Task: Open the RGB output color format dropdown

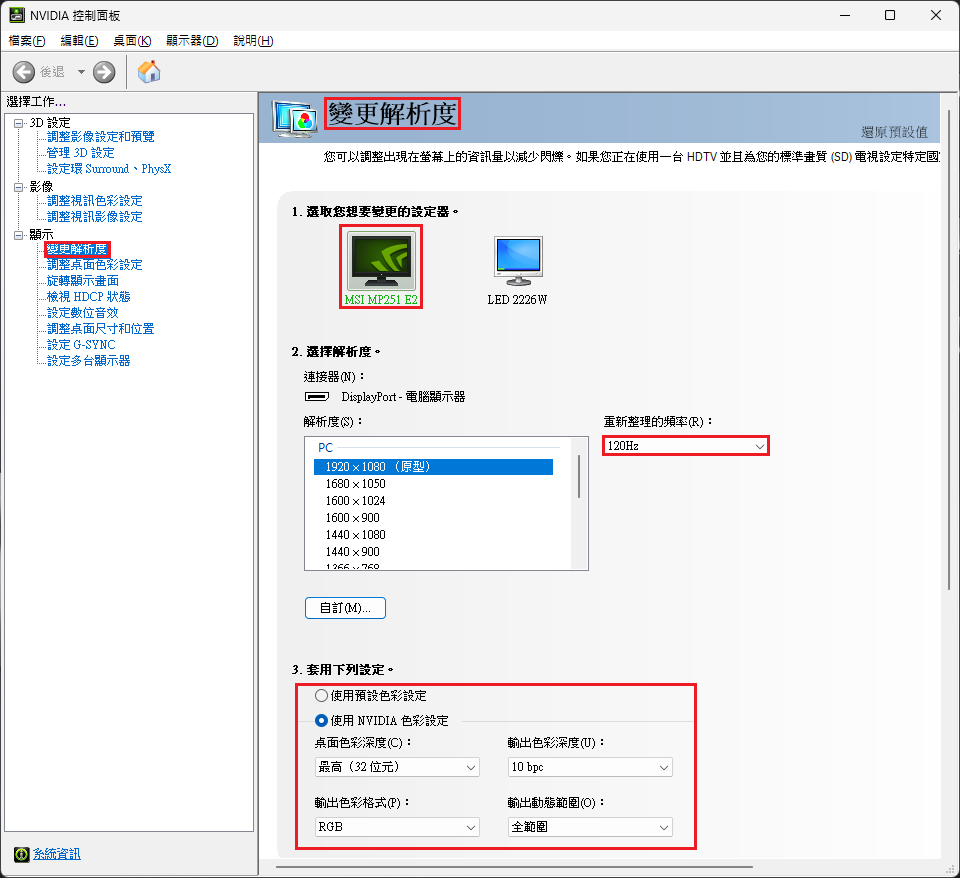Action: click(397, 827)
